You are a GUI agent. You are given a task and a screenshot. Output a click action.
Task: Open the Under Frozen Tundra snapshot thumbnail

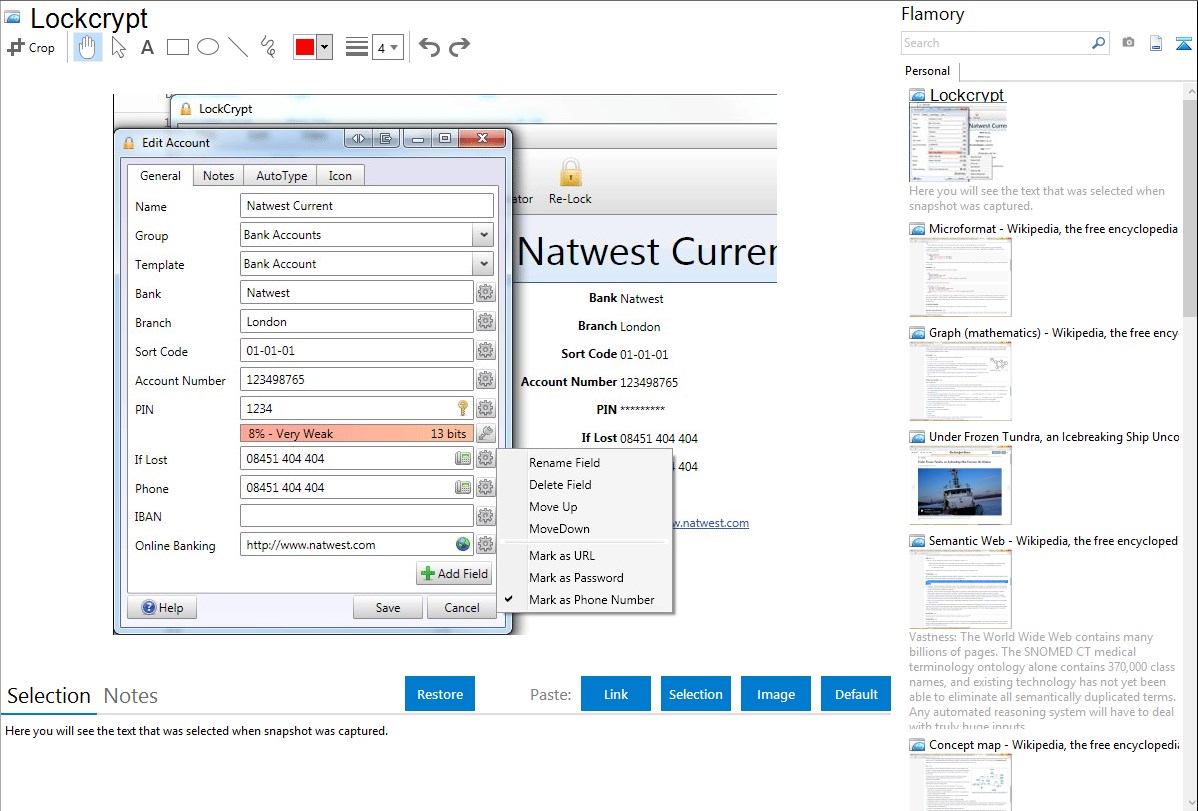pos(960,485)
